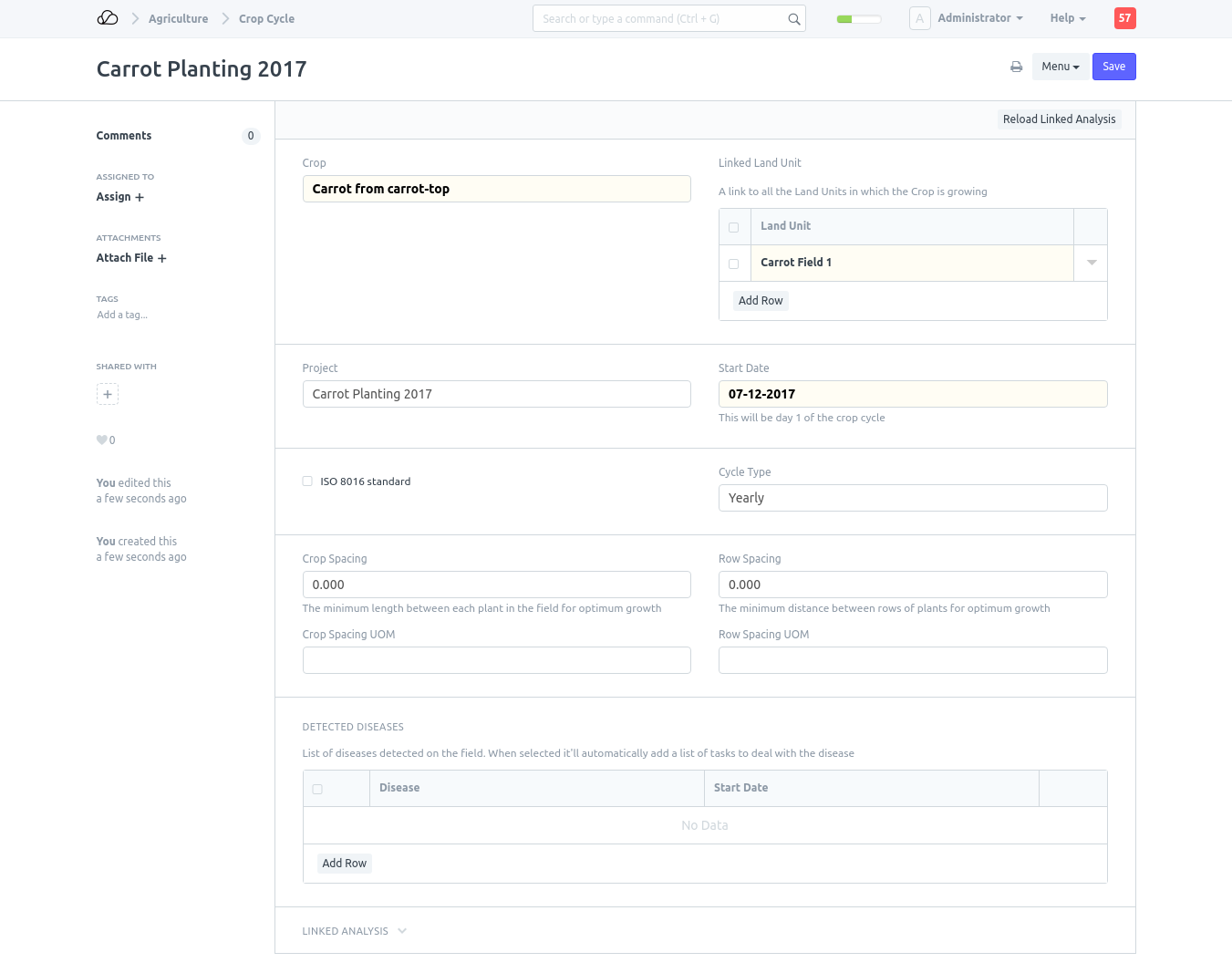Click the Save button
This screenshot has height=973, width=1232.
(1113, 67)
